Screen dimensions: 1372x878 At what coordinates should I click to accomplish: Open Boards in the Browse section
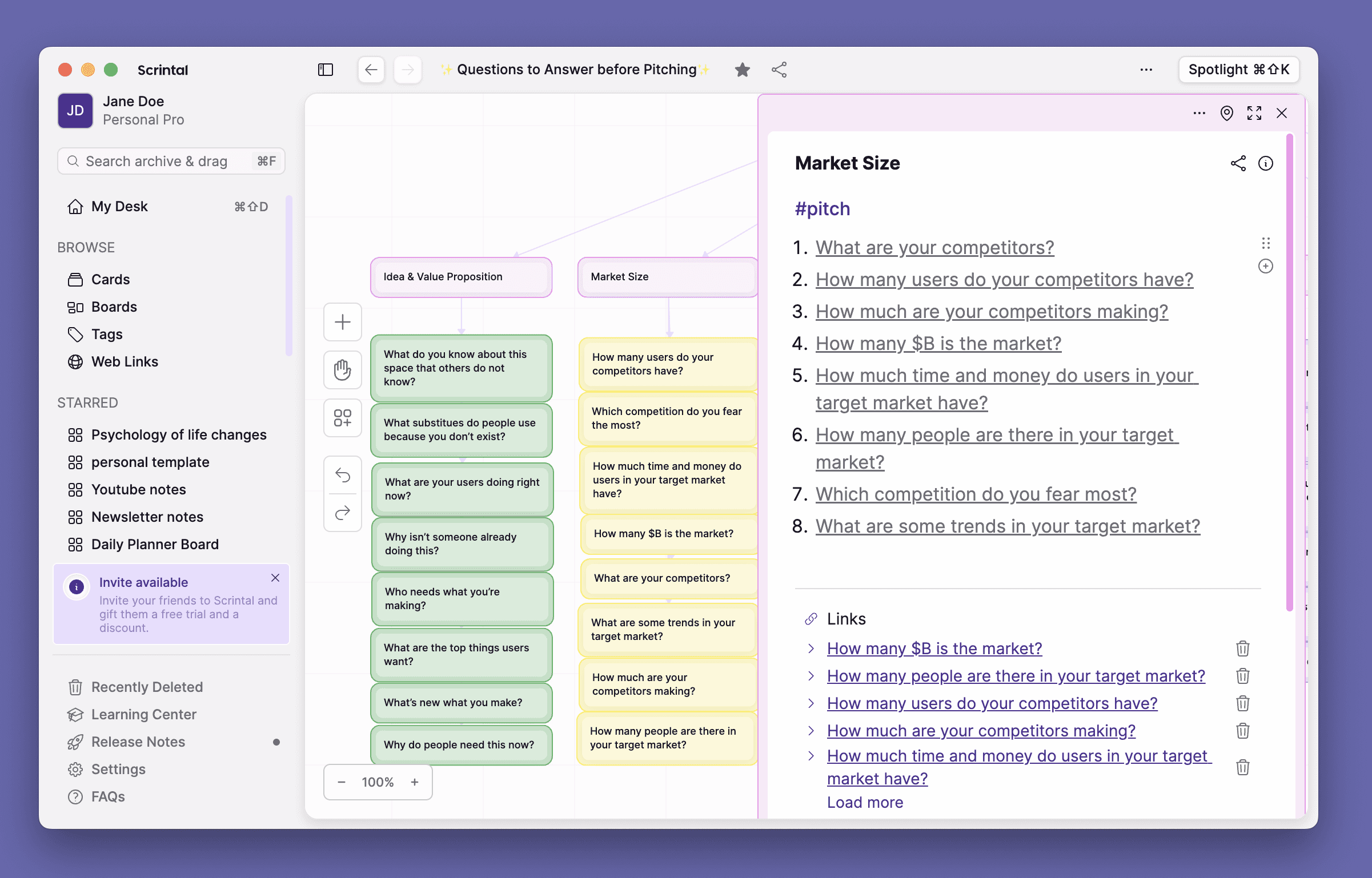[114, 307]
